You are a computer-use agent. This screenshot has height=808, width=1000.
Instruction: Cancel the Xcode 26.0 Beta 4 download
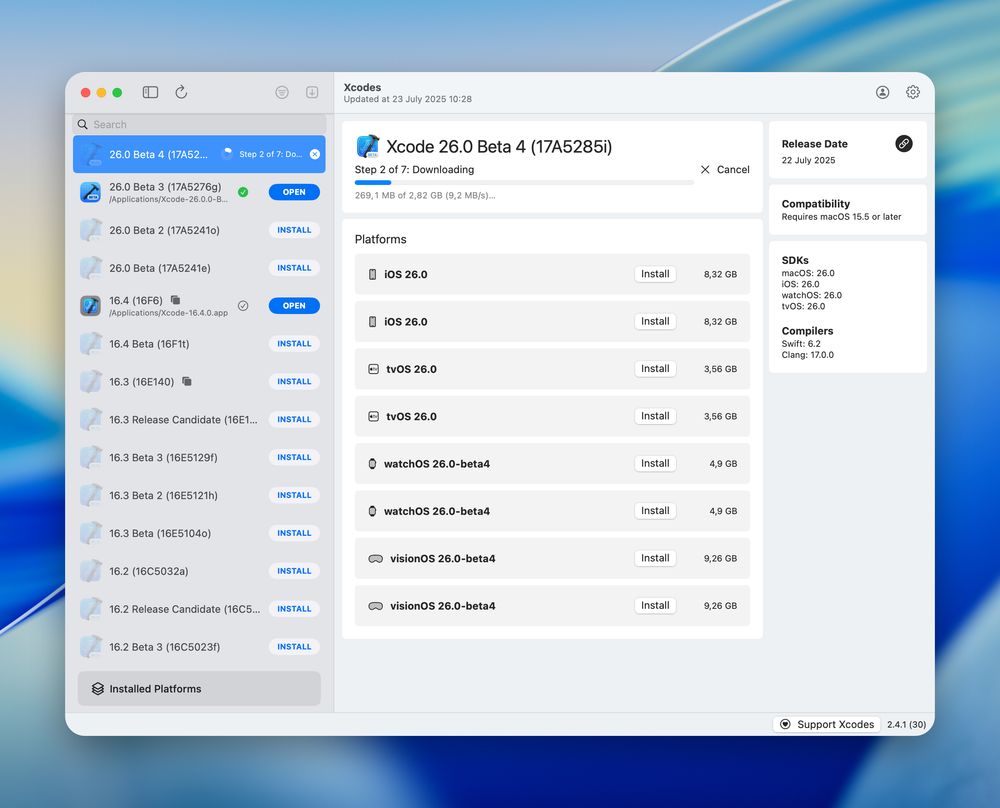coord(724,170)
